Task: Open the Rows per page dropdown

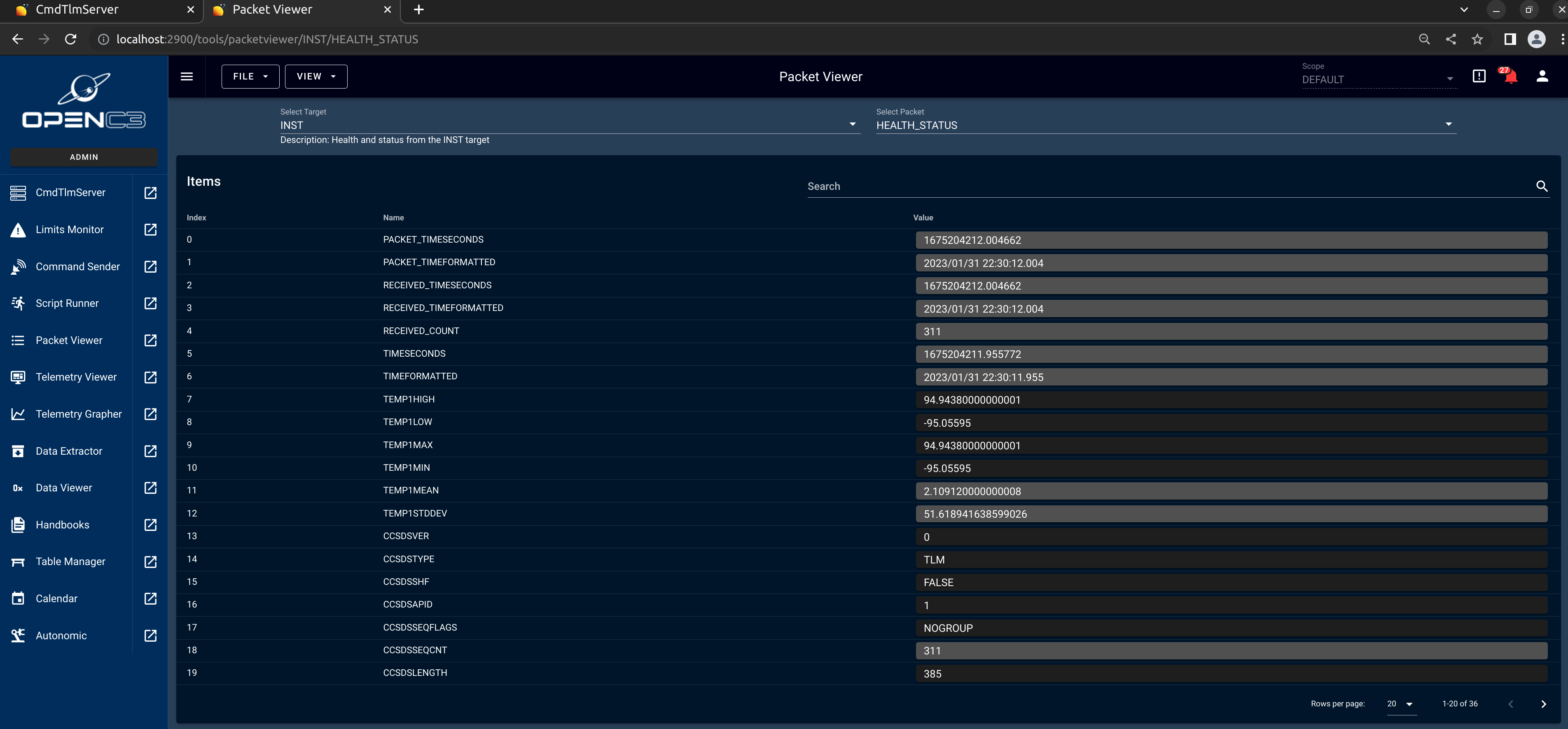Action: tap(1400, 704)
